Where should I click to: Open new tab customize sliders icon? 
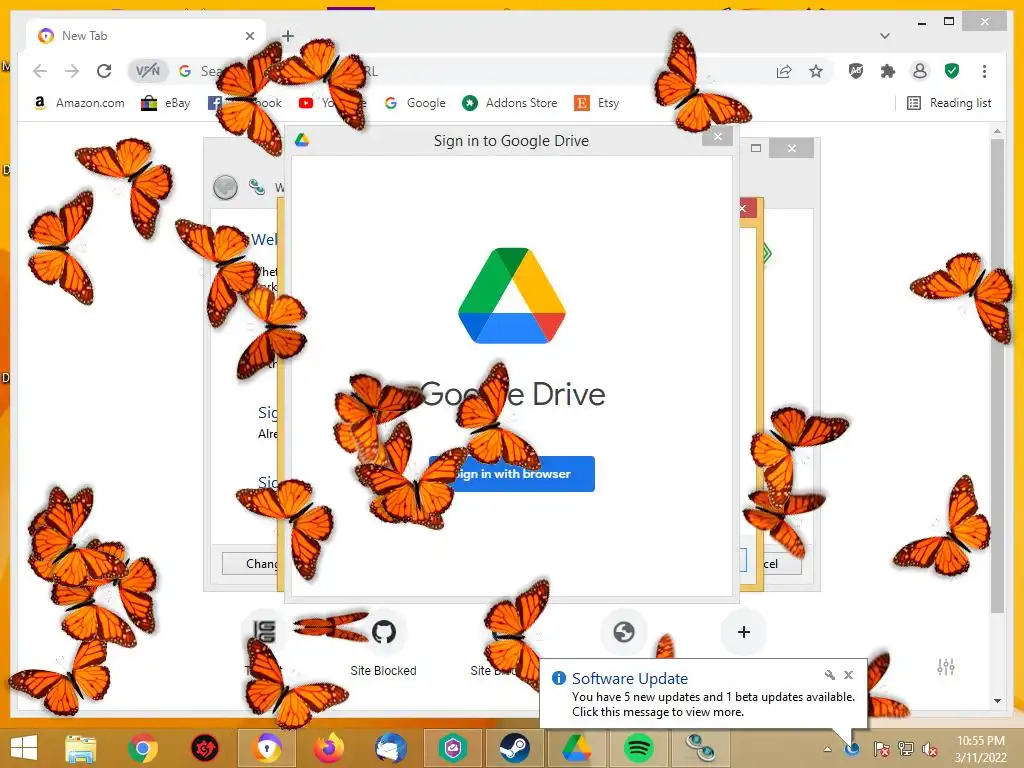[946, 667]
